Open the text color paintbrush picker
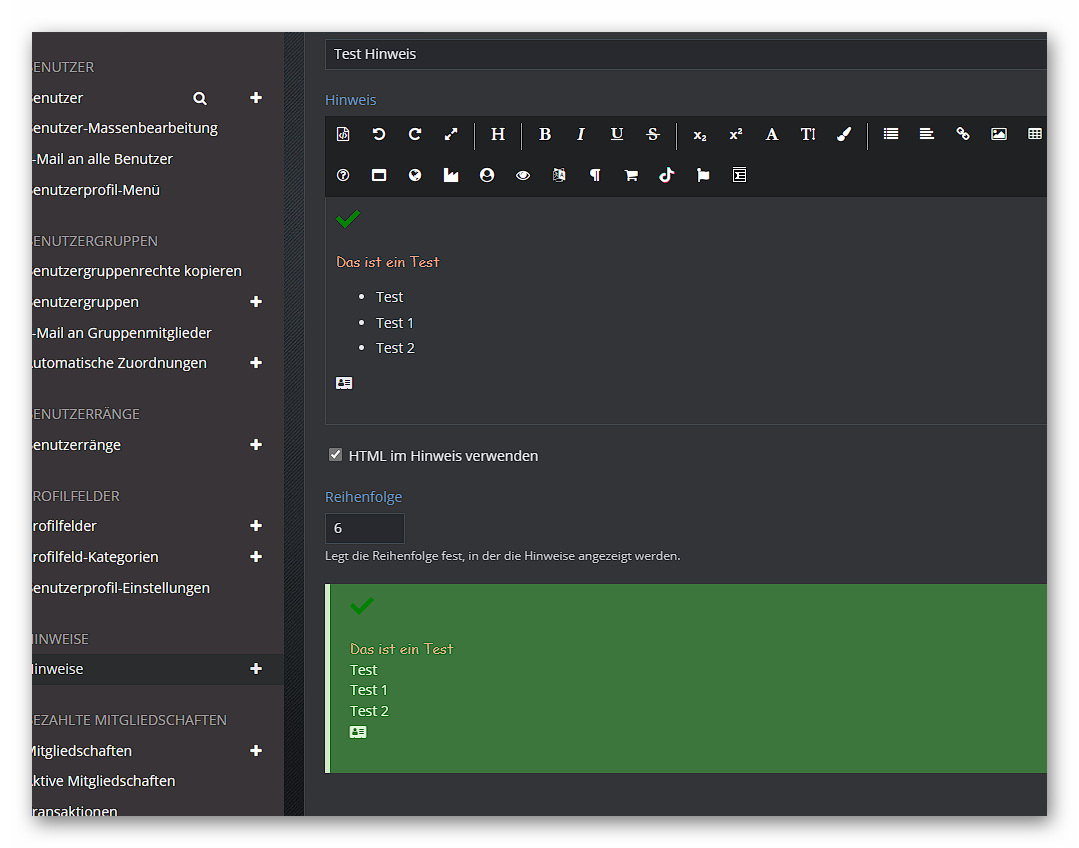1079x848 pixels. click(844, 134)
